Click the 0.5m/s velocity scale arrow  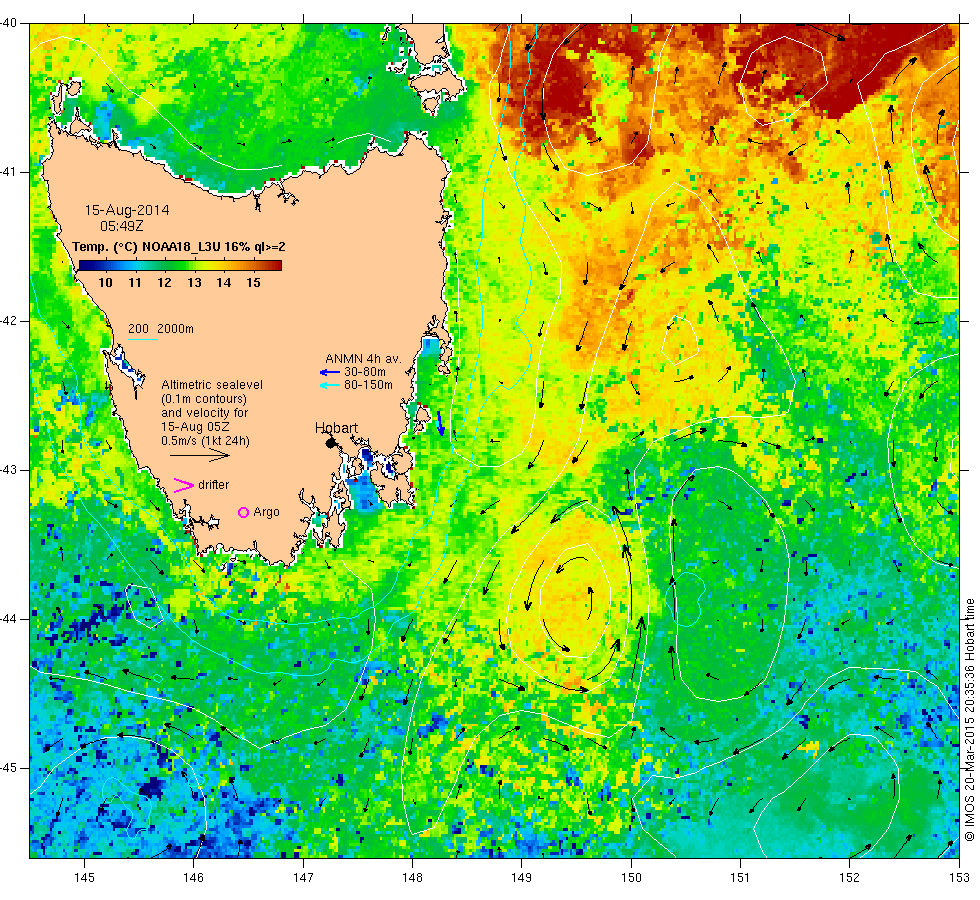[x=200, y=456]
